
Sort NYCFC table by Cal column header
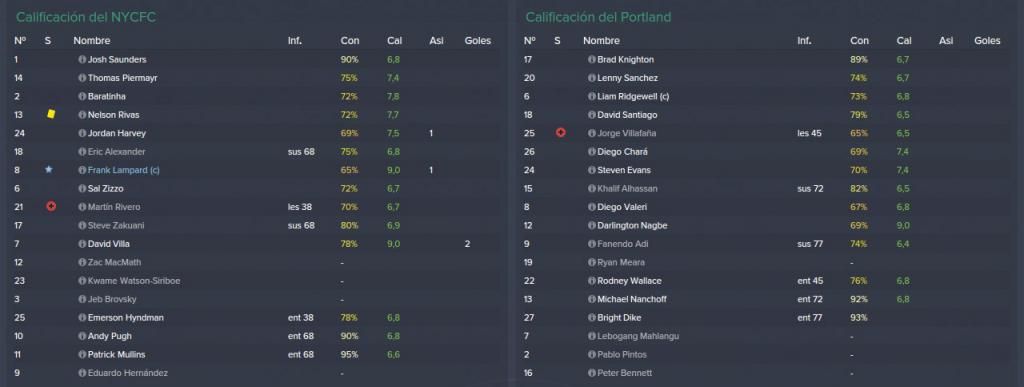(394, 40)
